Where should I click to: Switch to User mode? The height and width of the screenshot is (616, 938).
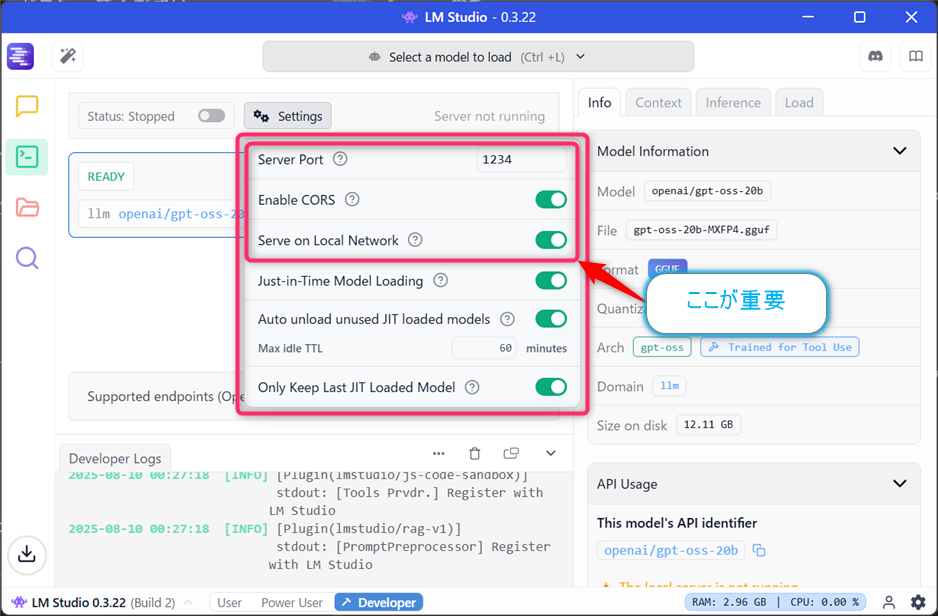coord(230,602)
